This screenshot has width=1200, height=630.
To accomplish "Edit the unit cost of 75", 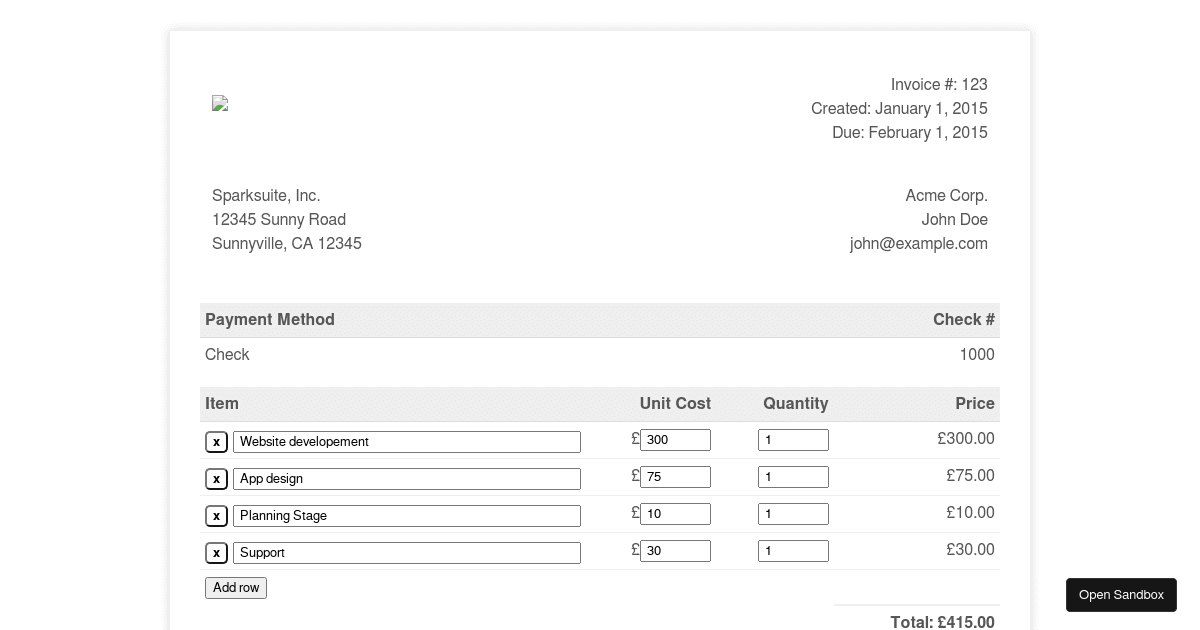I will point(675,476).
